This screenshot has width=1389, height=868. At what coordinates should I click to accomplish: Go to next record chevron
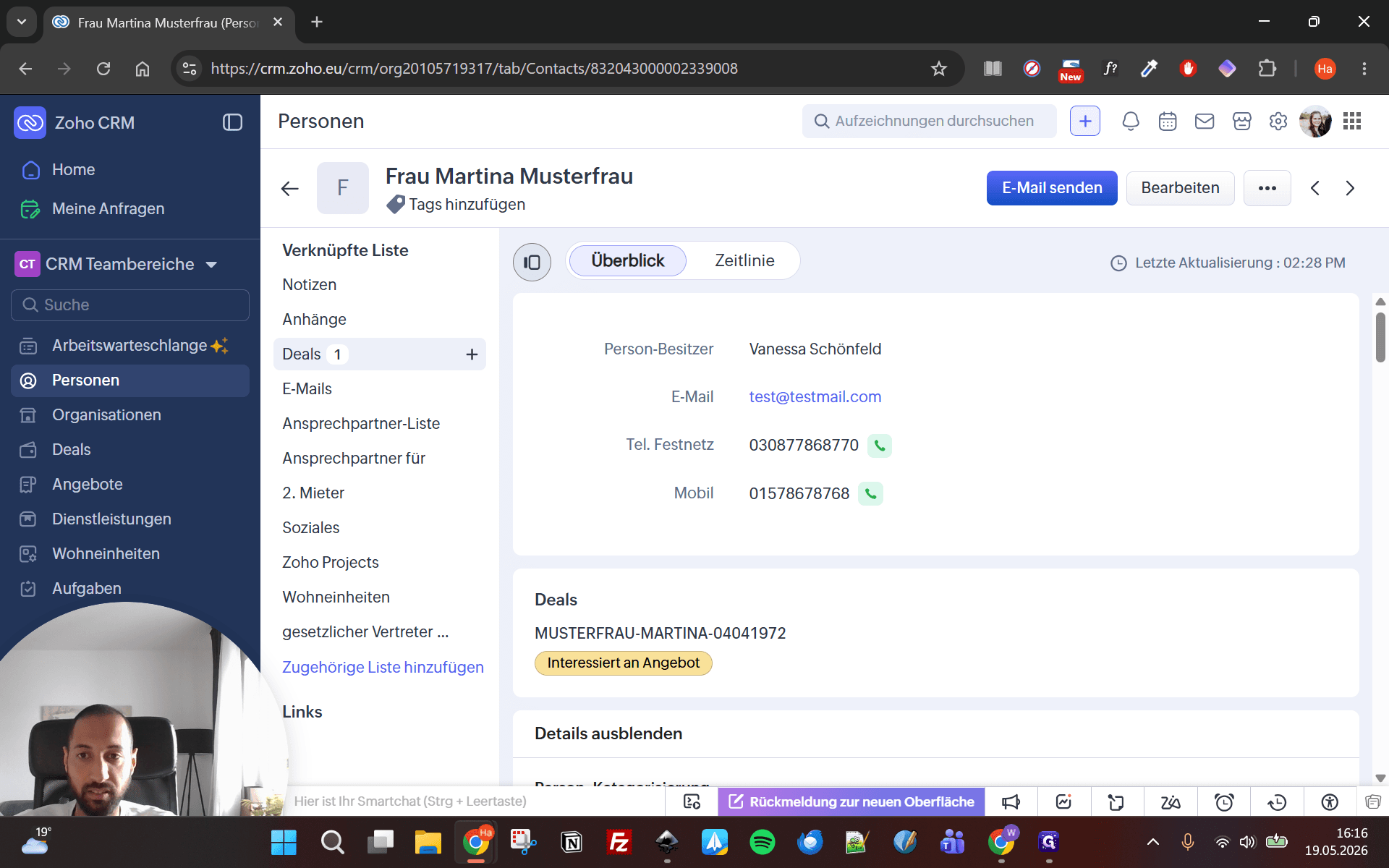(1350, 188)
